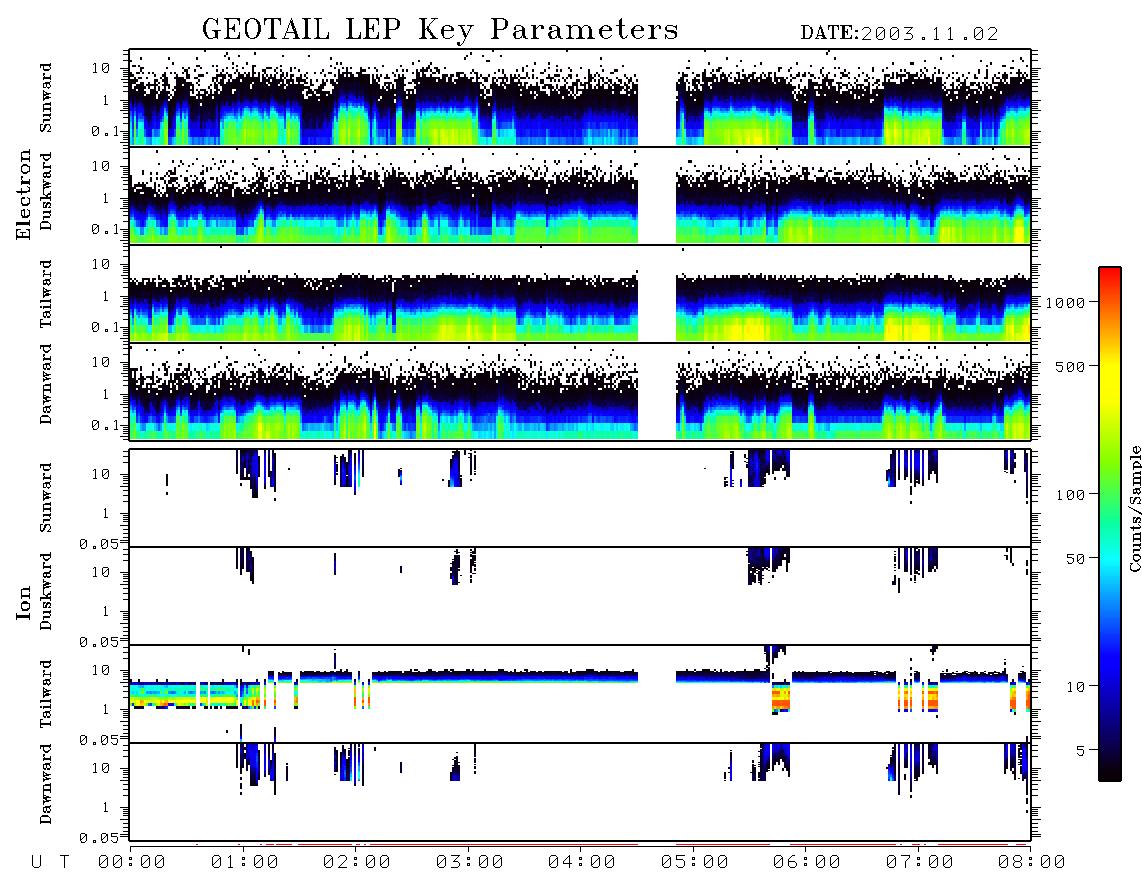Click the '100' colorbar tick value
The image size is (1142, 880).
click(1070, 495)
